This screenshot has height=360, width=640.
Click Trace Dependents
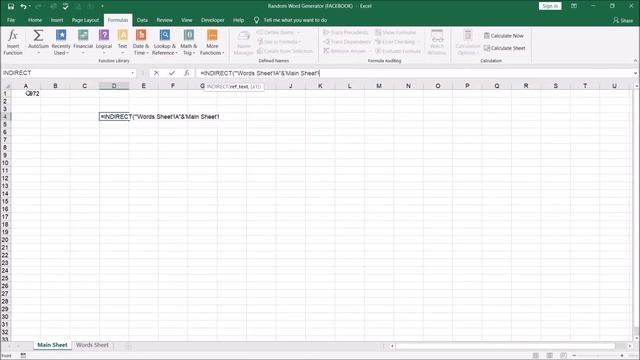(347, 42)
